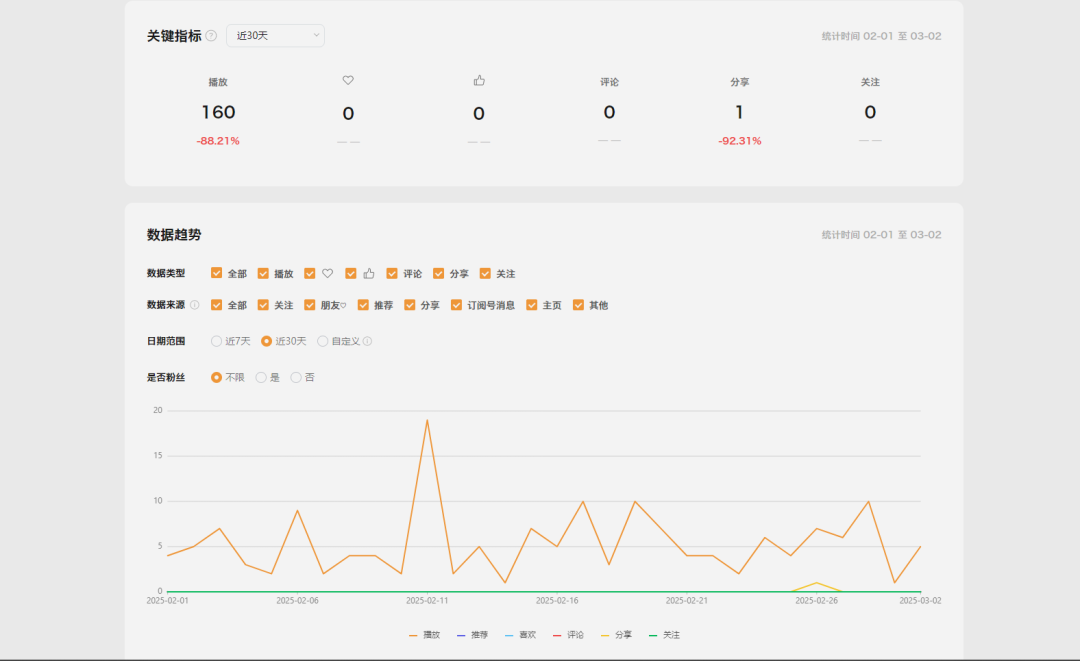Toggle the heart data type checkbox
Image resolution: width=1080 pixels, height=661 pixels.
[310, 273]
